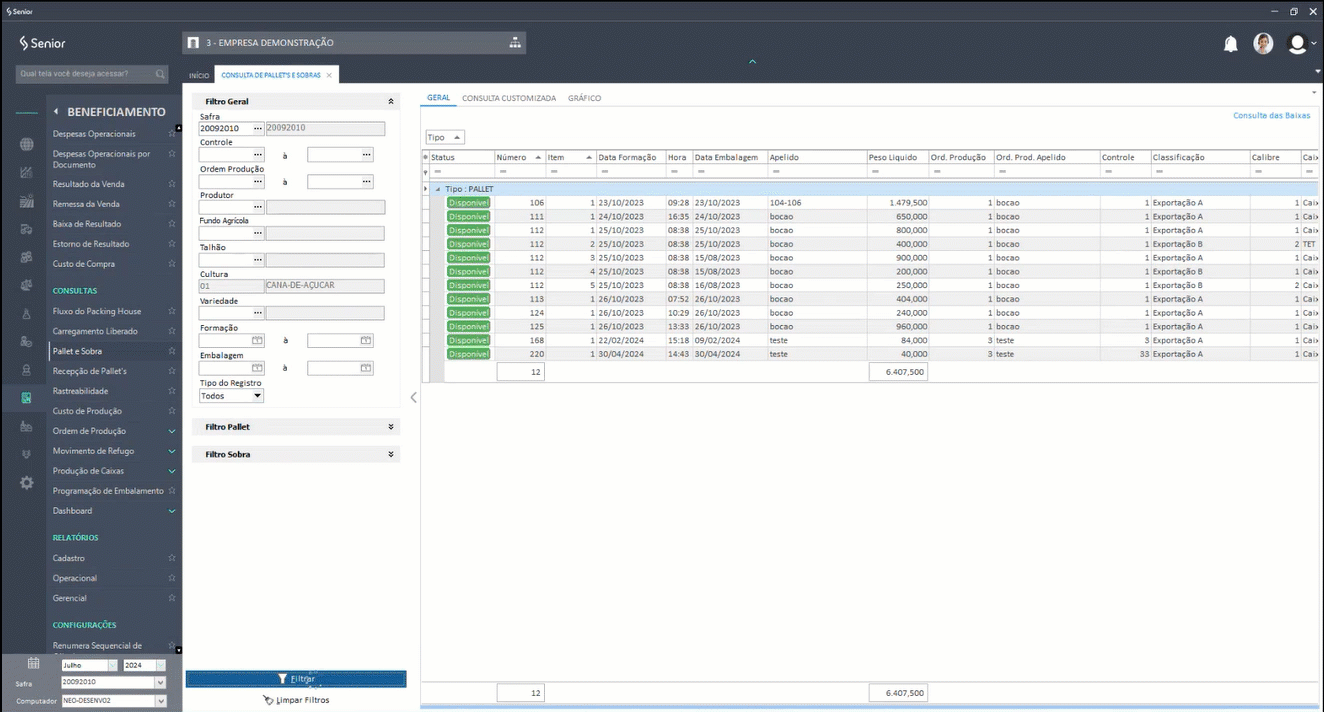Click Limpar Filtros button
The height and width of the screenshot is (712, 1324).
[296, 700]
